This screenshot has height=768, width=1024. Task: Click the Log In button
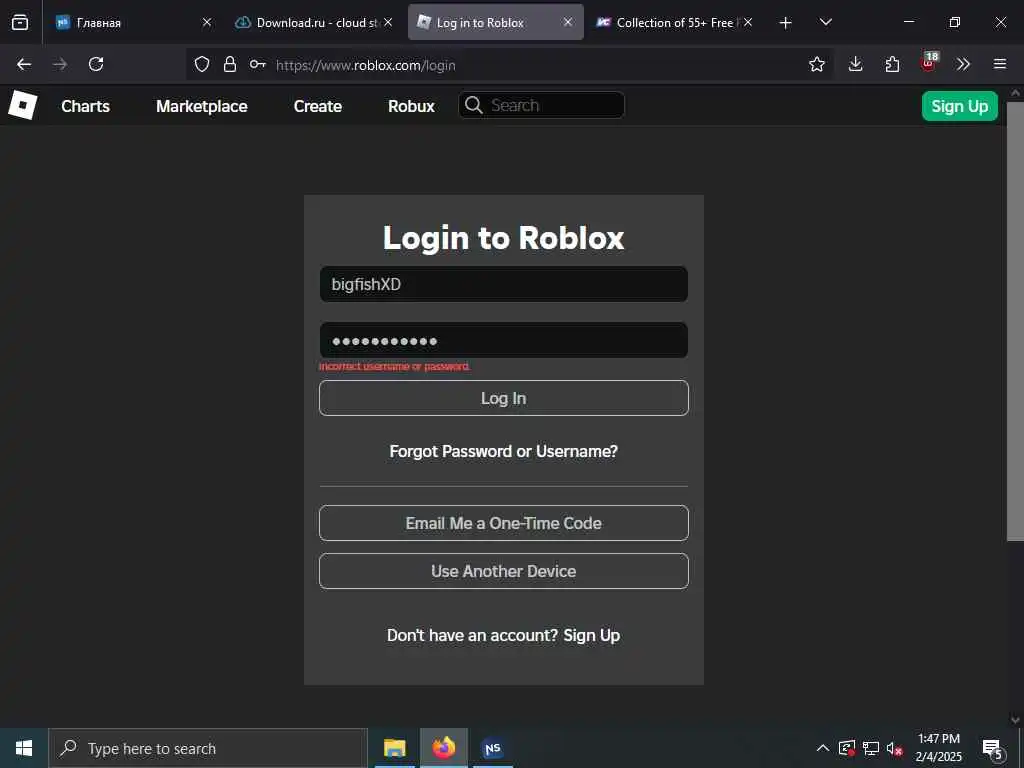pos(504,398)
